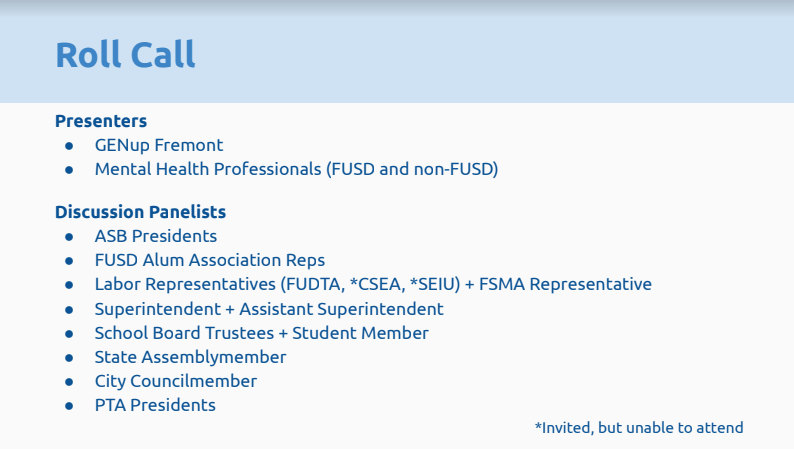The width and height of the screenshot is (794, 449).
Task: Click the 'Invited, but unable to attend' footnote
Action: [x=639, y=428]
